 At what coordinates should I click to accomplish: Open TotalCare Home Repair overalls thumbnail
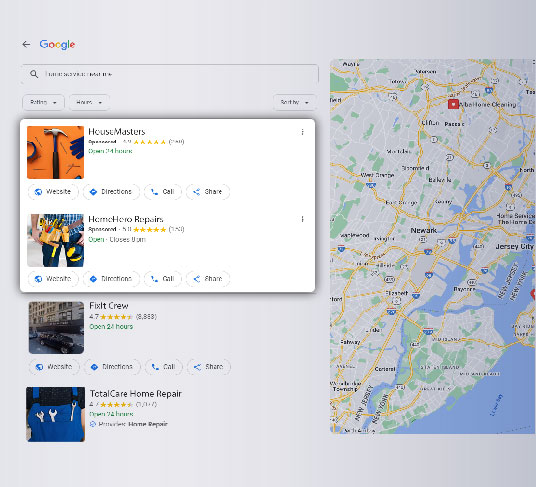[x=56, y=414]
